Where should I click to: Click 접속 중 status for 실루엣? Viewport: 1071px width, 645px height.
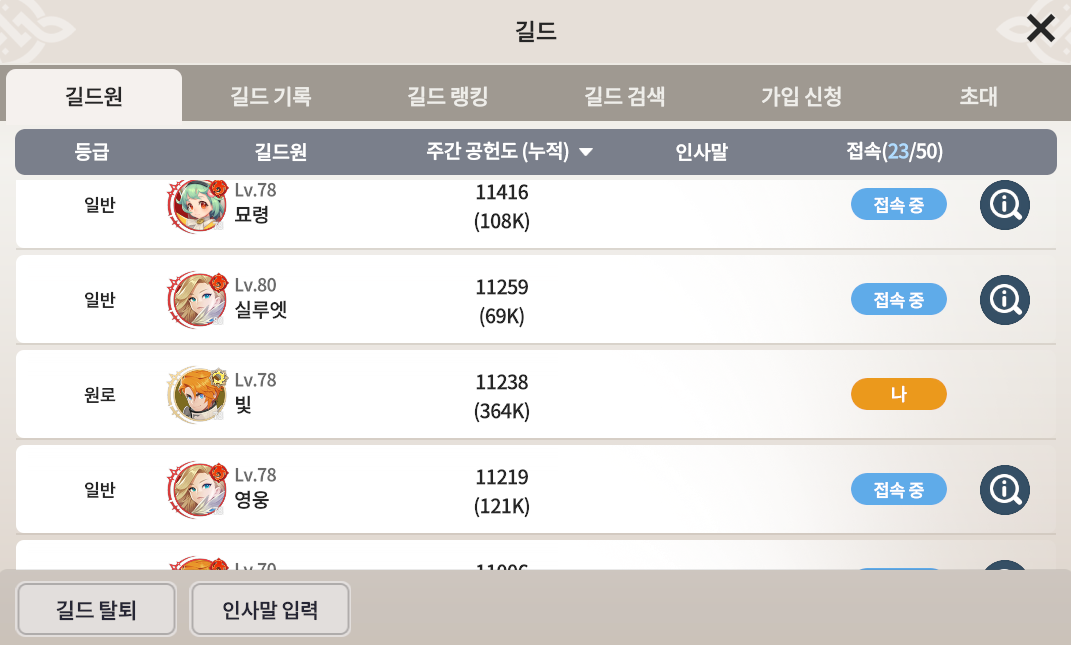[x=898, y=299]
